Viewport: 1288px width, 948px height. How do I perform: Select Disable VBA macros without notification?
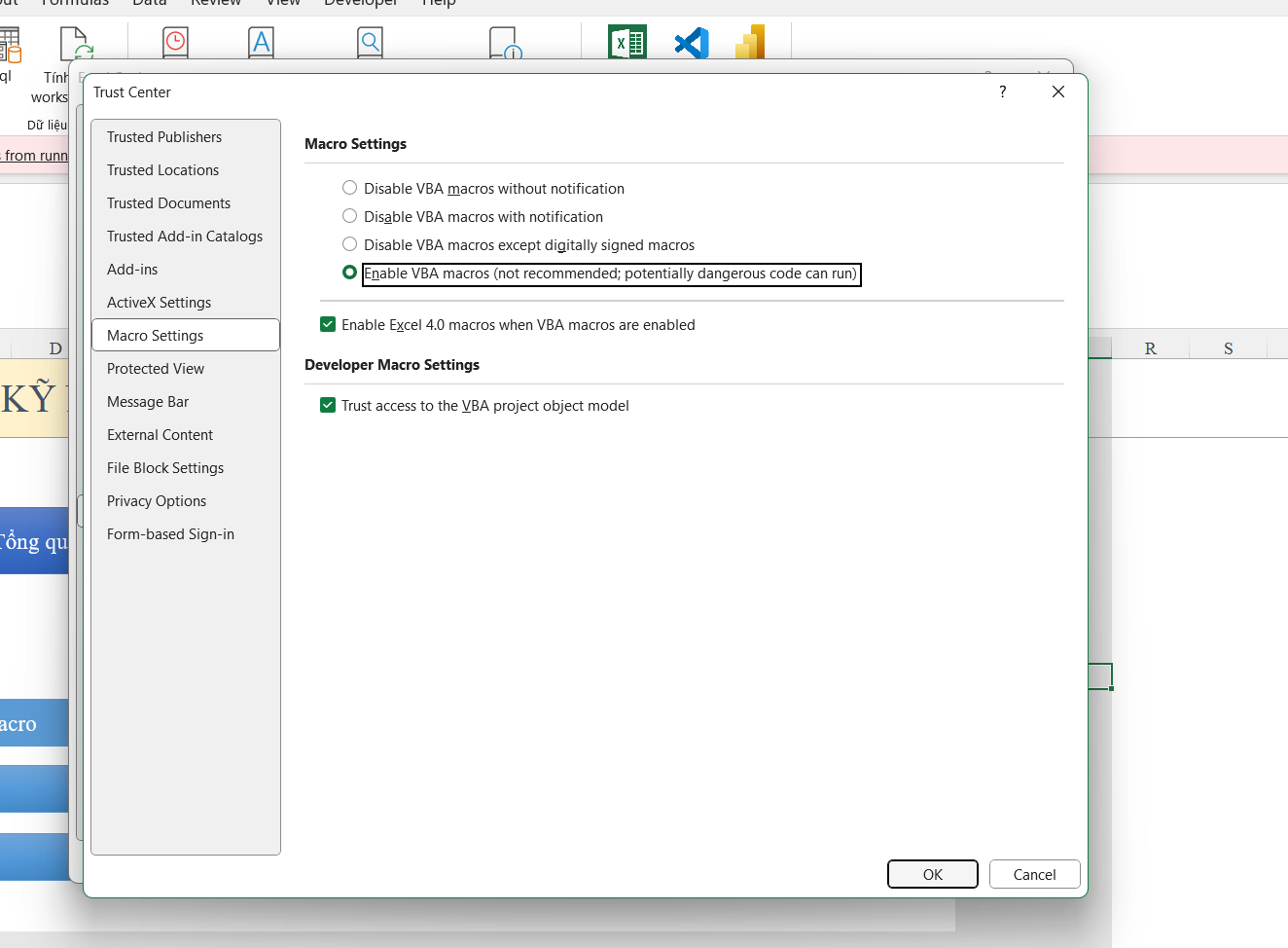click(350, 188)
